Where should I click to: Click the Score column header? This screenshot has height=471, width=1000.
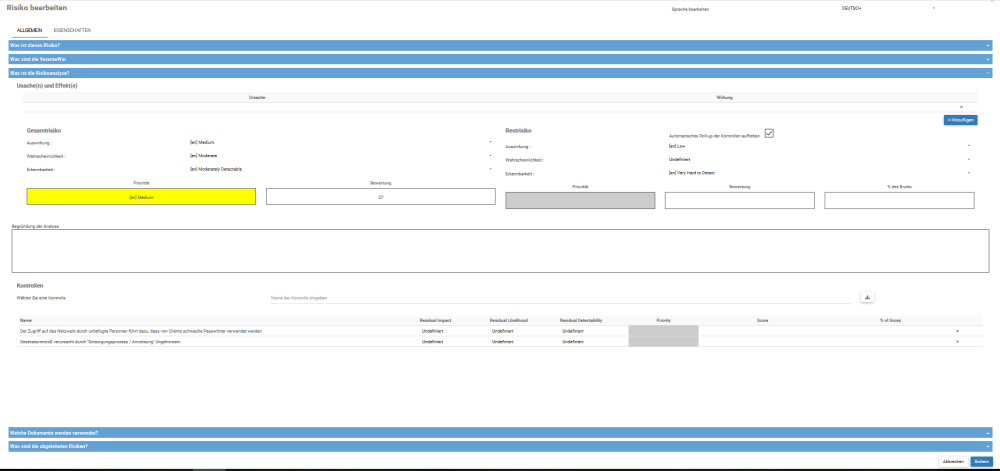[762, 320]
